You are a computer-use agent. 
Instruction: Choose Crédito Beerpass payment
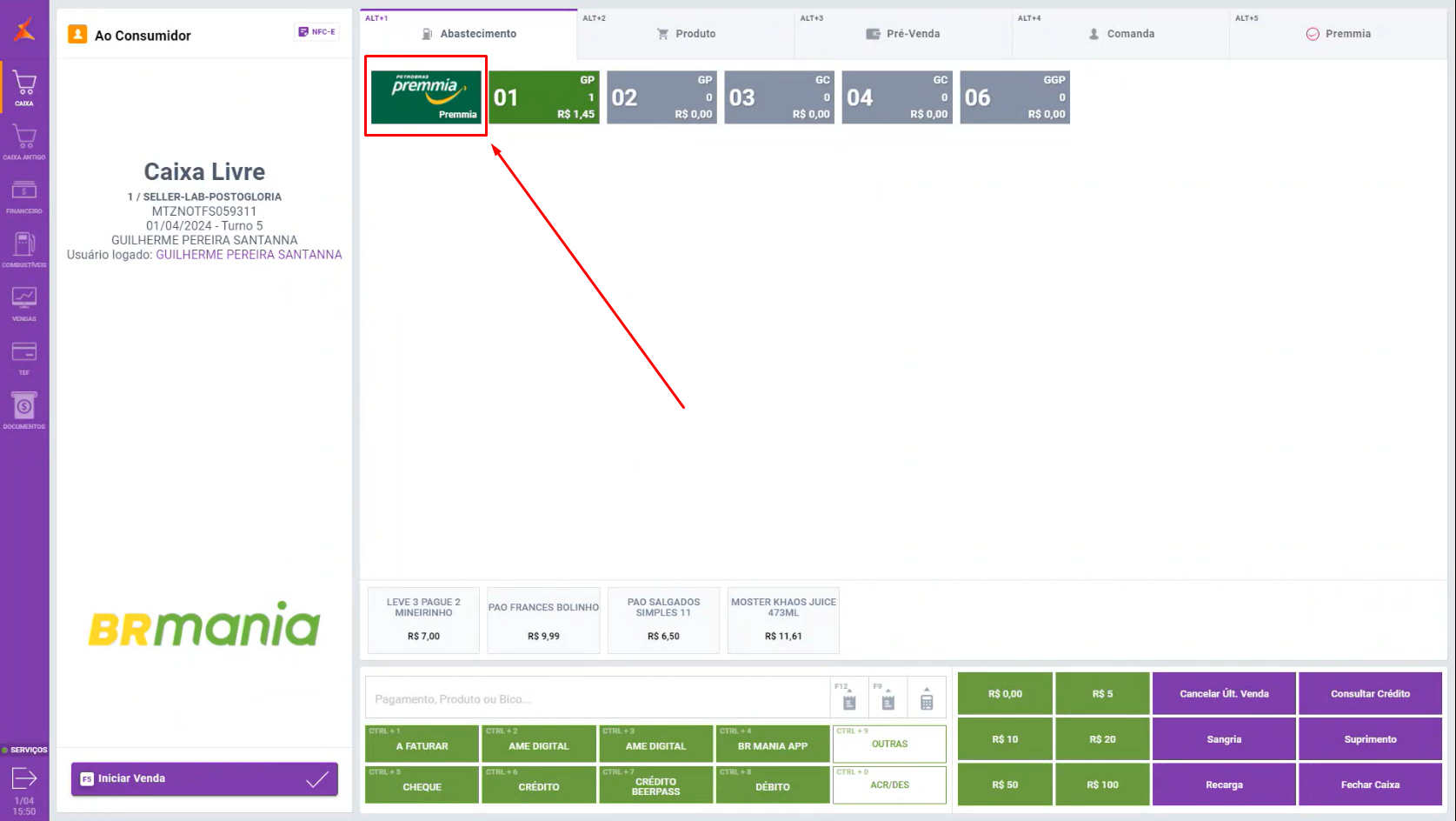pyautogui.click(x=655, y=785)
